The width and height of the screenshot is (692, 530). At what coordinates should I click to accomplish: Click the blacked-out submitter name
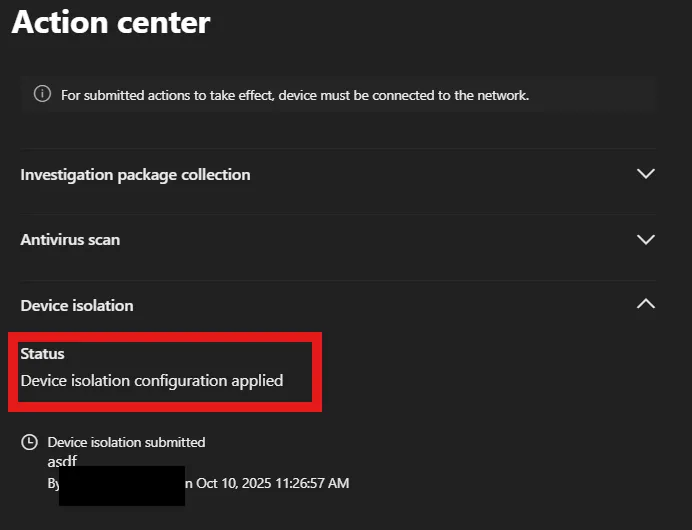[x=122, y=485]
